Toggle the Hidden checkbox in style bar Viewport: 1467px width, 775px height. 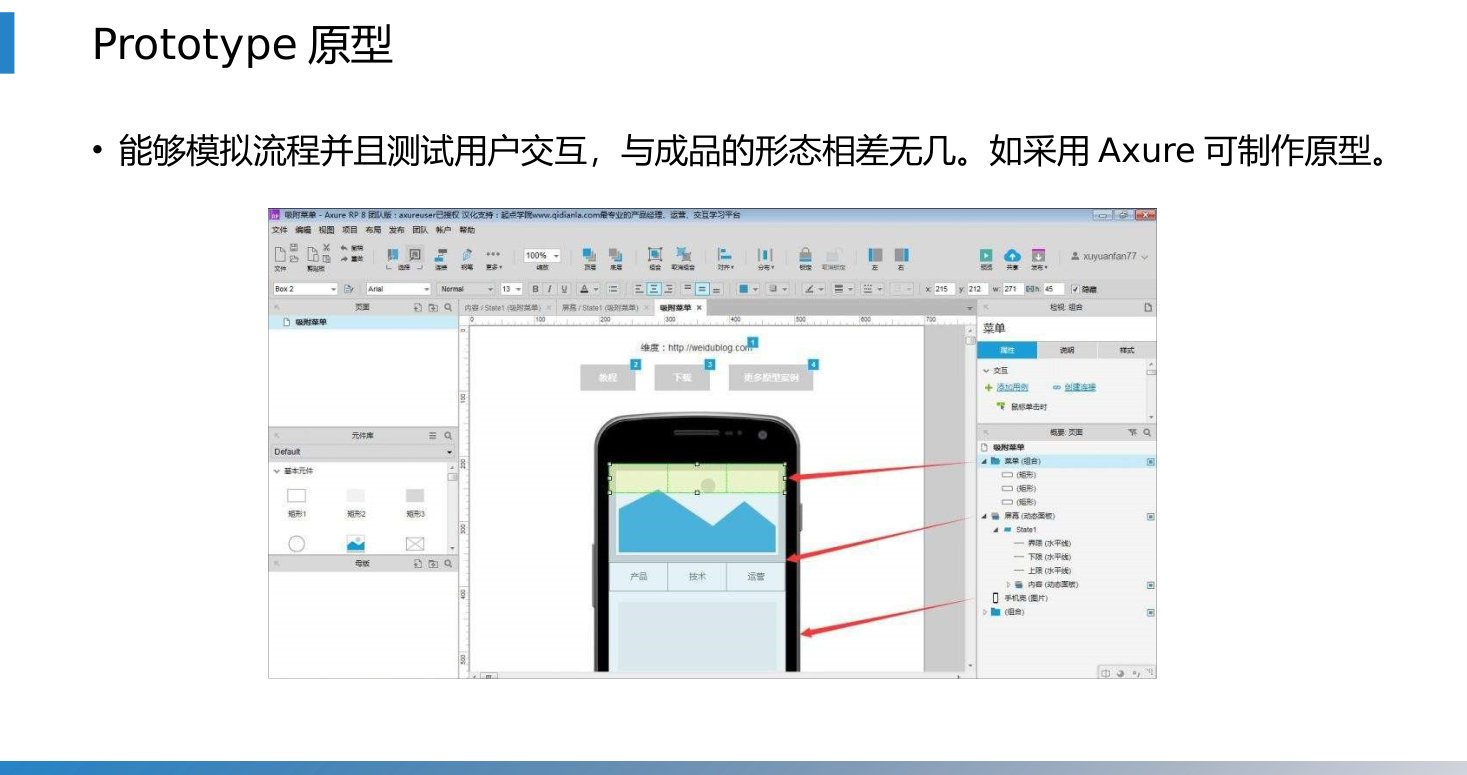coord(1075,289)
